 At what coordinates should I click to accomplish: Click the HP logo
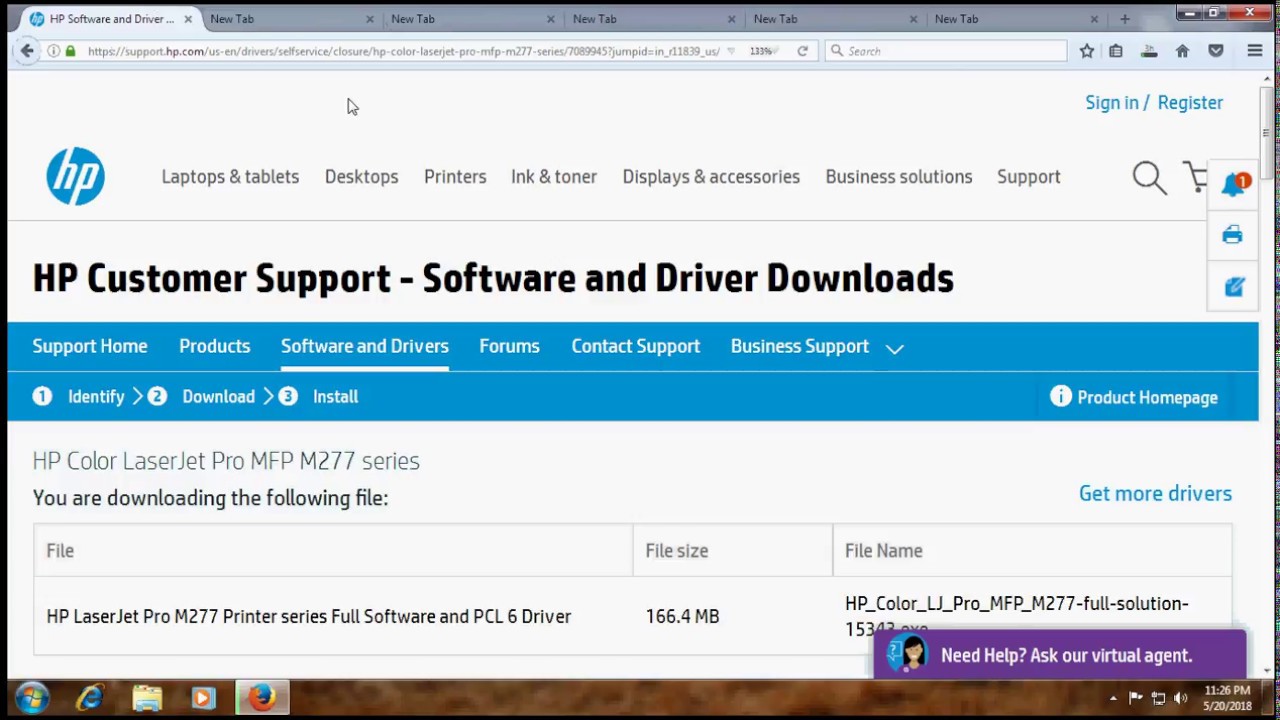click(x=75, y=176)
